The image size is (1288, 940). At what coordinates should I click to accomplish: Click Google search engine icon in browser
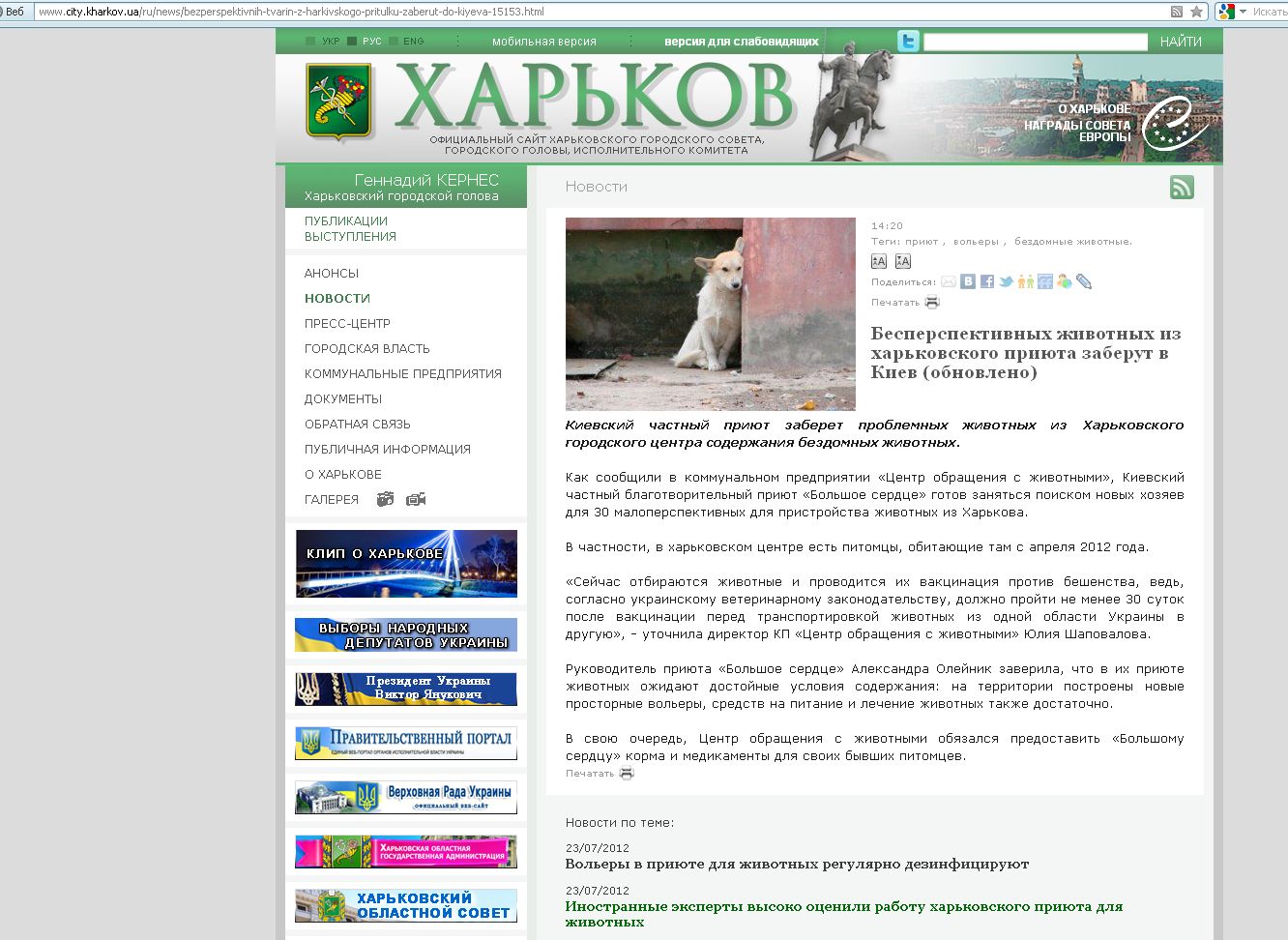[1226, 12]
